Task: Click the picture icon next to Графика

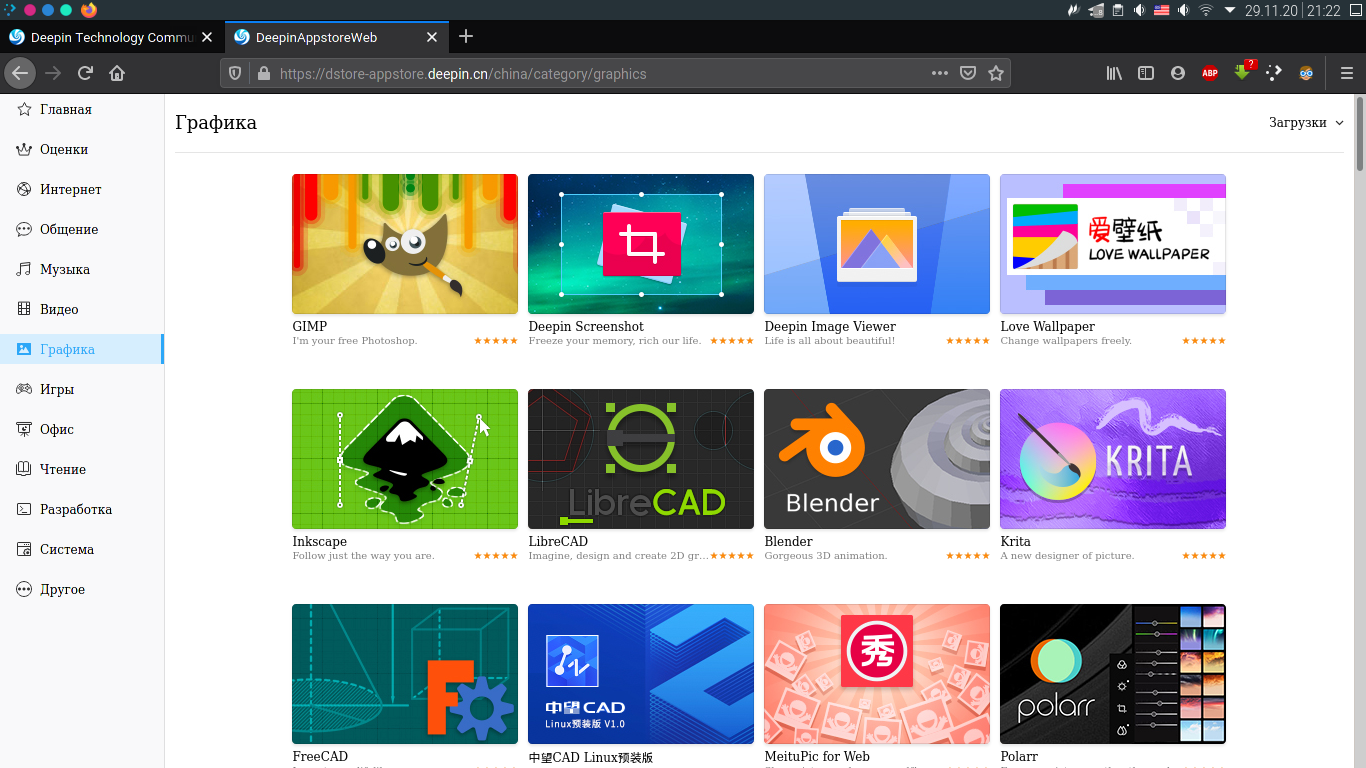Action: tap(24, 349)
